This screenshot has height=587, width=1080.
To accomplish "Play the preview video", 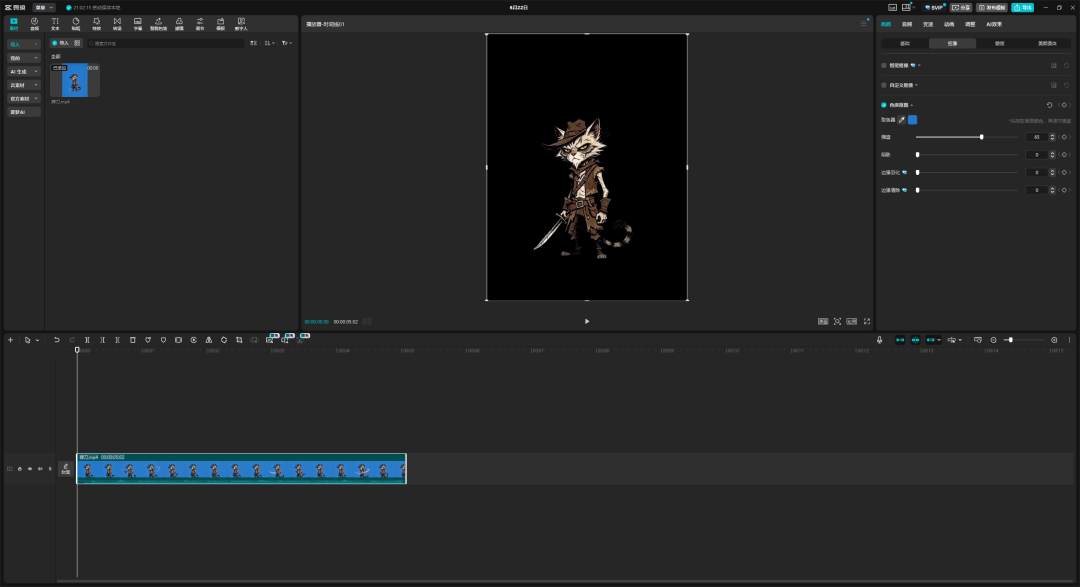I will coord(587,321).
